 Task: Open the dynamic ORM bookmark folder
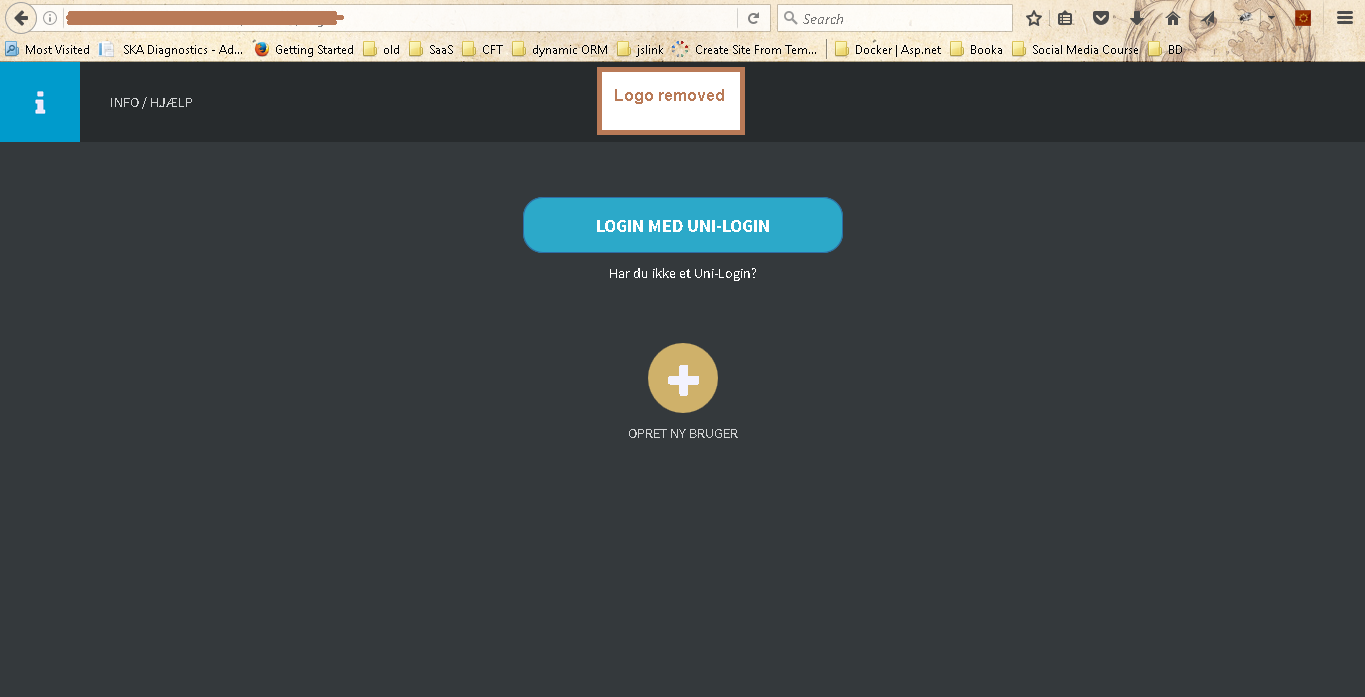(560, 49)
